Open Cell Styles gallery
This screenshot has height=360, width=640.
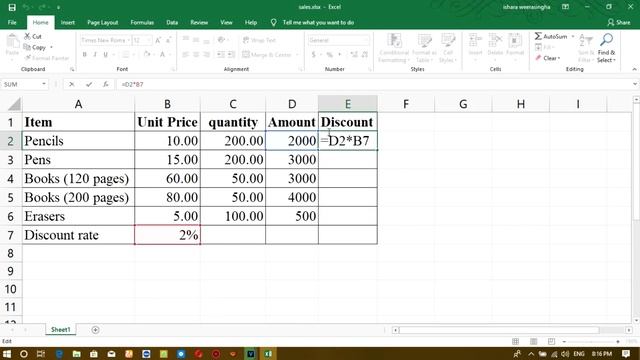(x=448, y=48)
